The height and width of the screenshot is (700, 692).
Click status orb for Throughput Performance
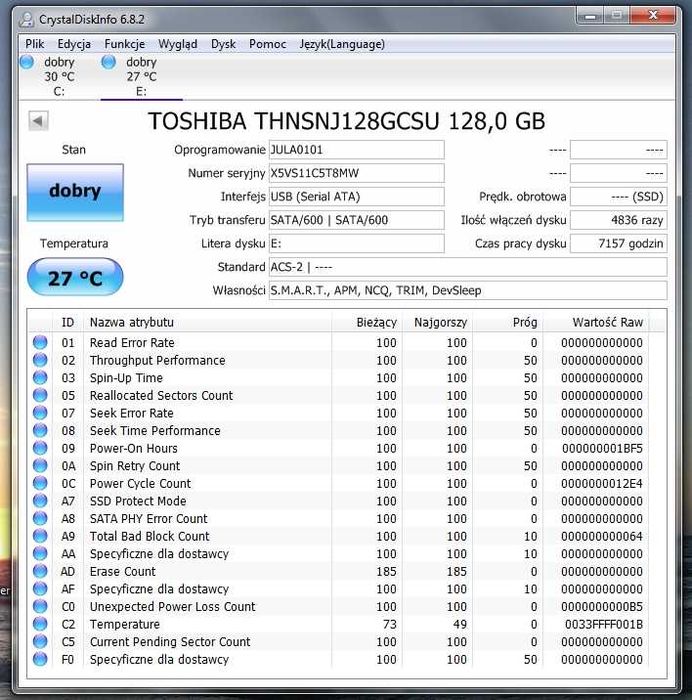coord(40,360)
